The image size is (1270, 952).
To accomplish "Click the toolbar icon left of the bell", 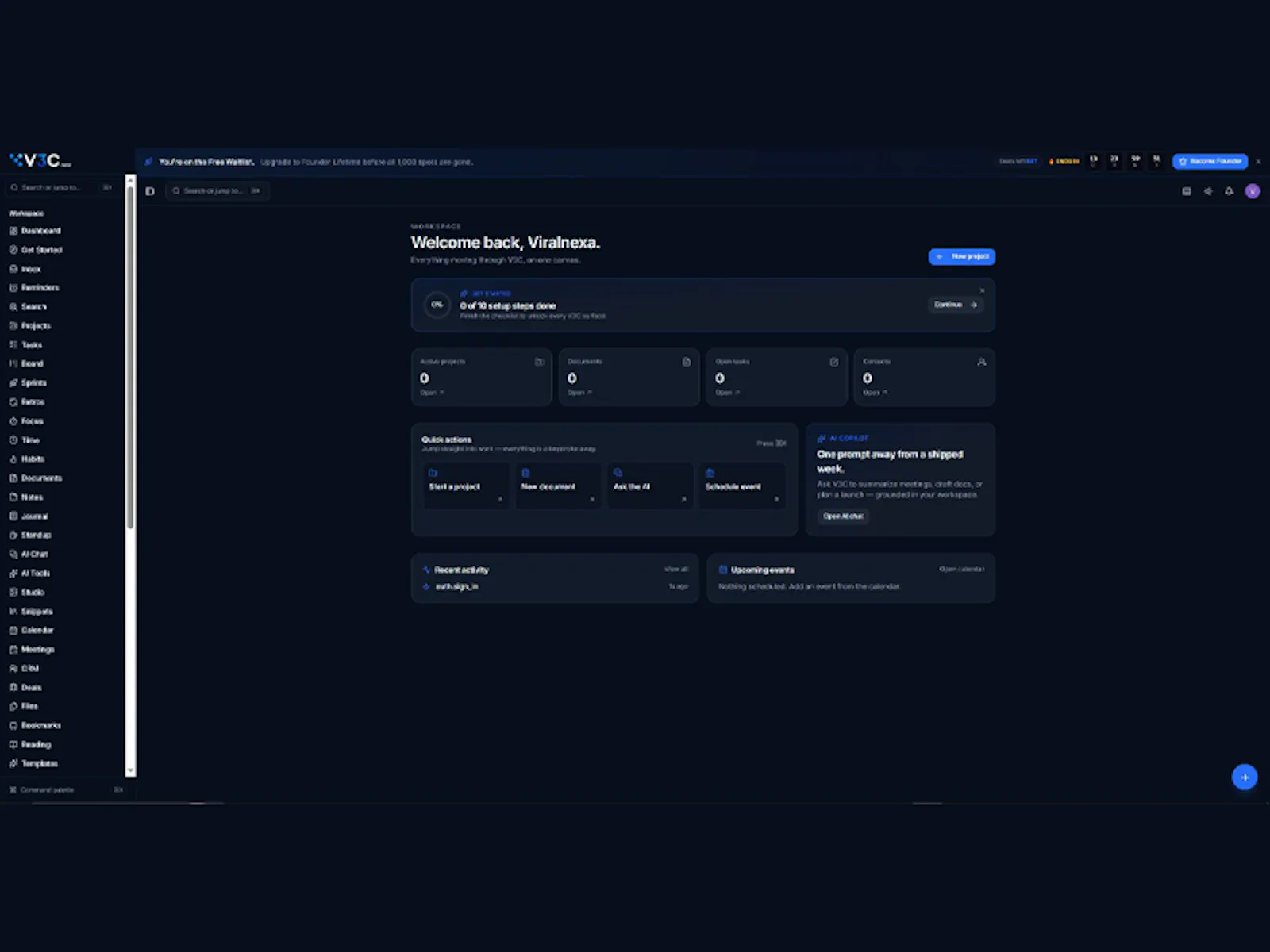I will click(x=1208, y=191).
